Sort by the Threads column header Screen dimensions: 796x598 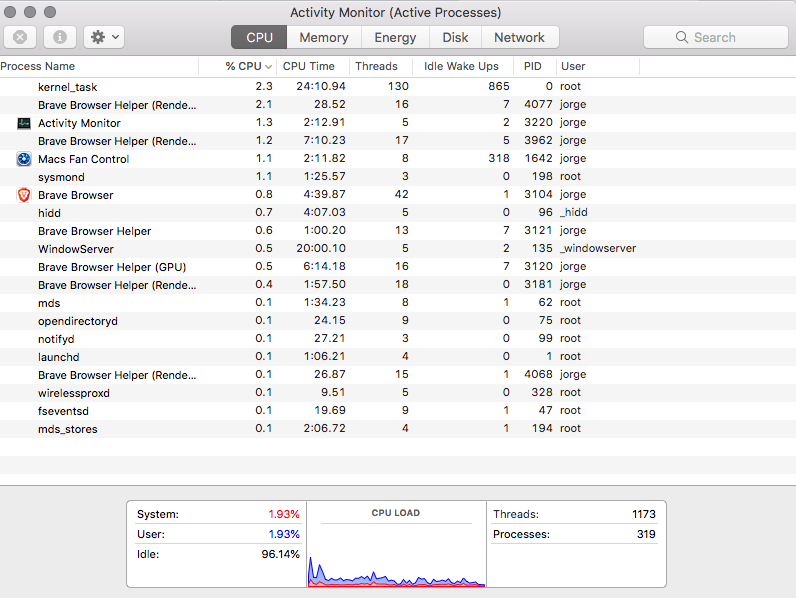click(x=380, y=67)
